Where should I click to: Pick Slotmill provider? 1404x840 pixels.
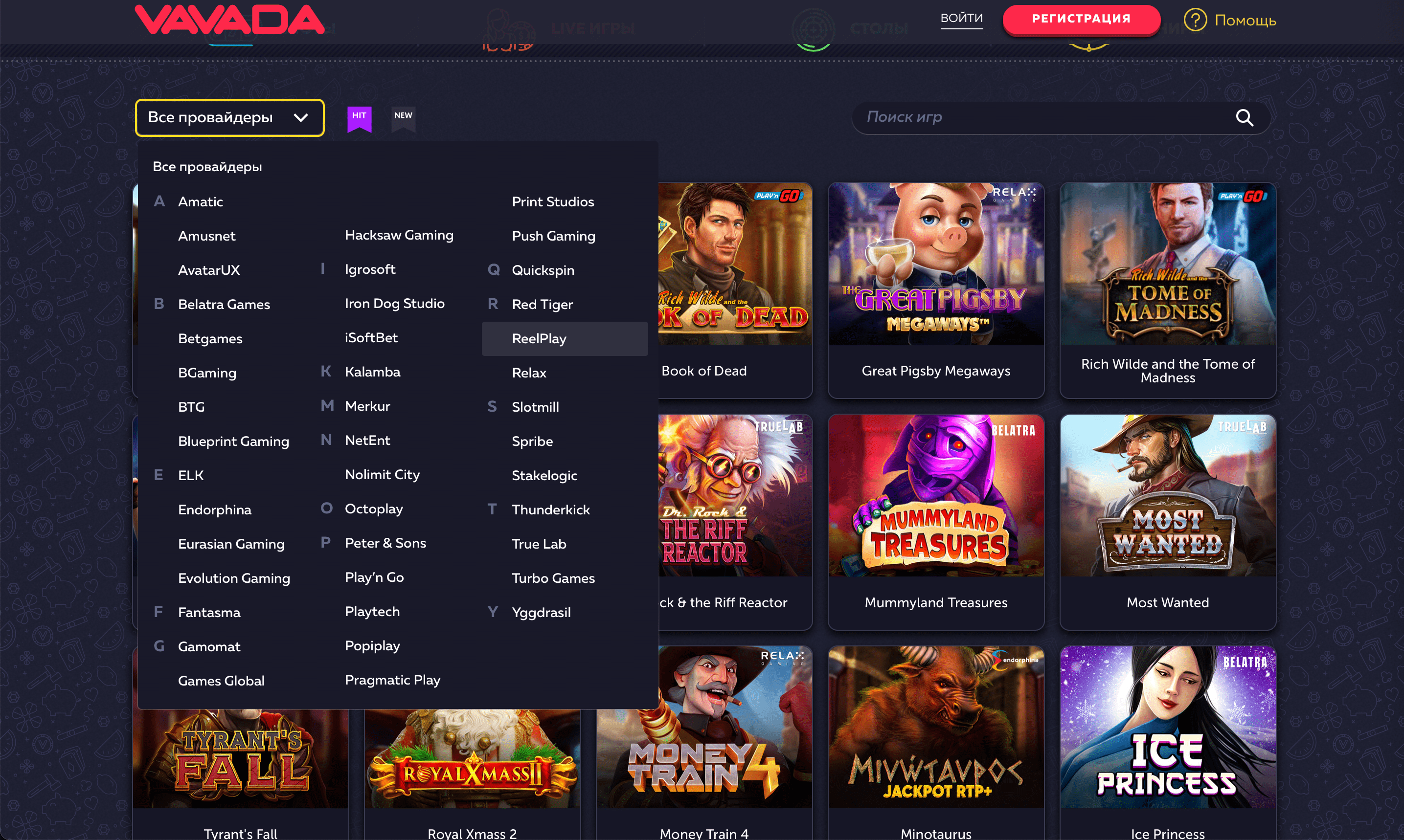pyautogui.click(x=535, y=407)
